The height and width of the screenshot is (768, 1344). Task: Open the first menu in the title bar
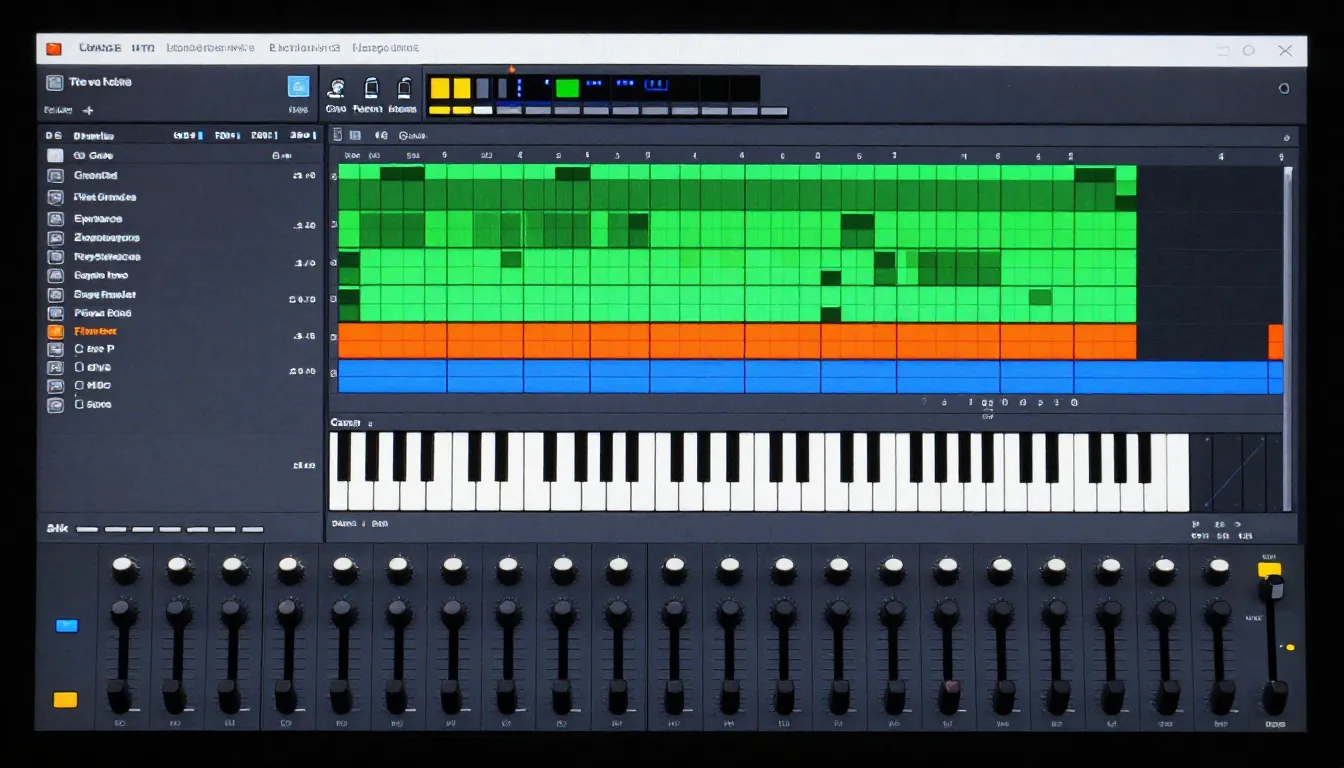(x=100, y=48)
